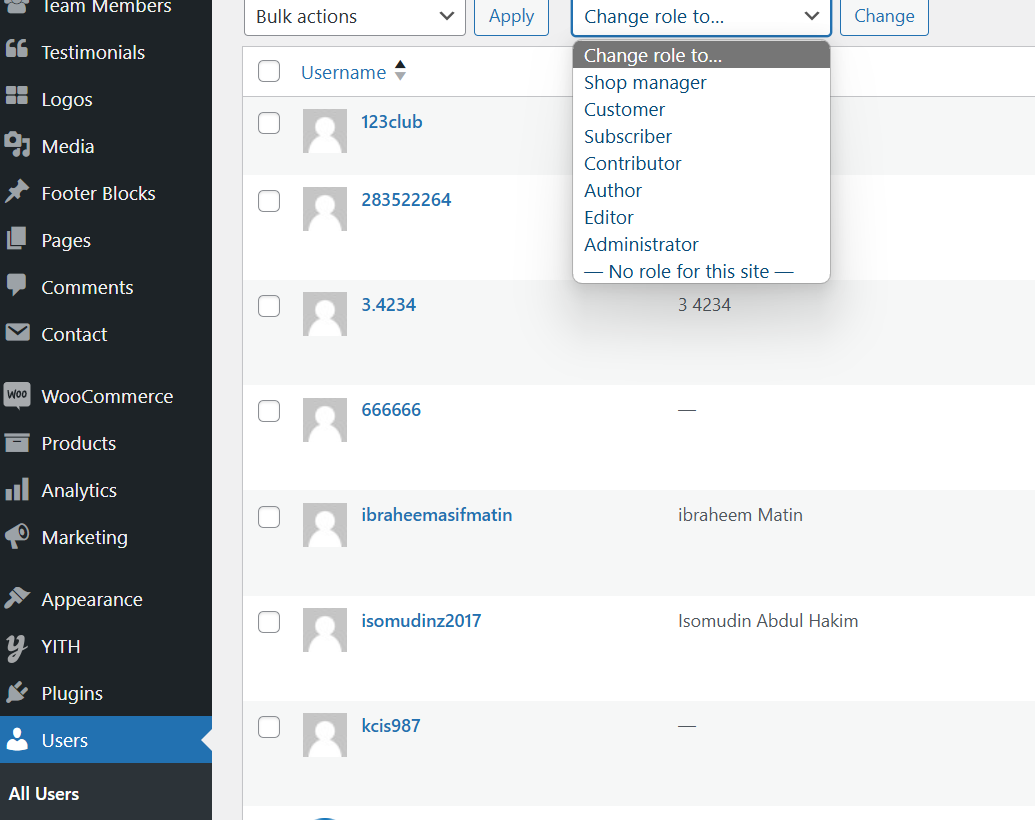Open the Bulk actions dropdown
Image resolution: width=1035 pixels, height=820 pixels.
click(354, 17)
